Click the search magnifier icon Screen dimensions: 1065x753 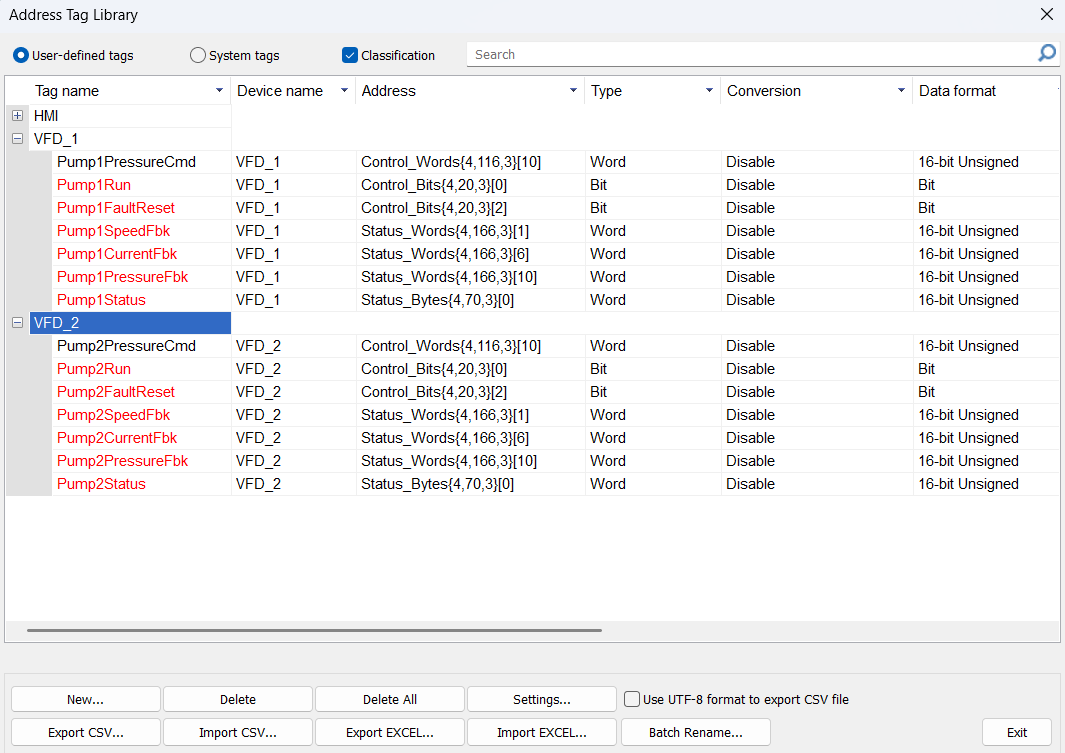[x=1046, y=54]
